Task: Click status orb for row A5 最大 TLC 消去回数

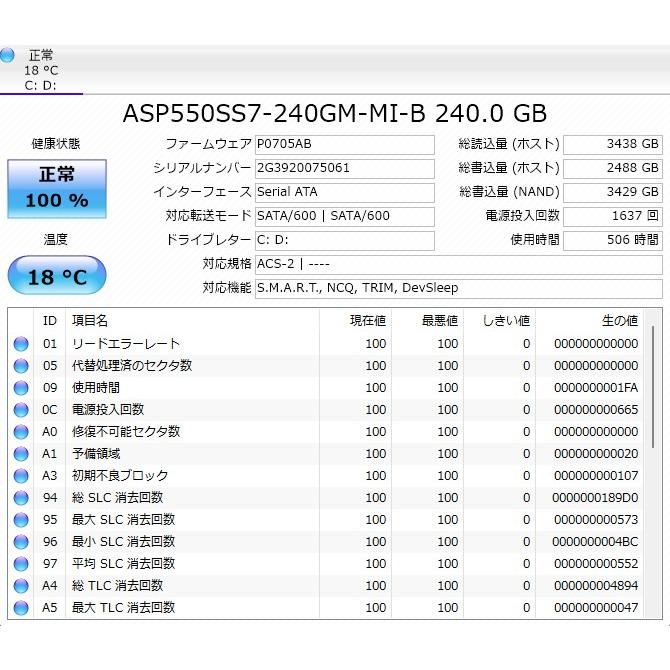Action: click(21, 608)
